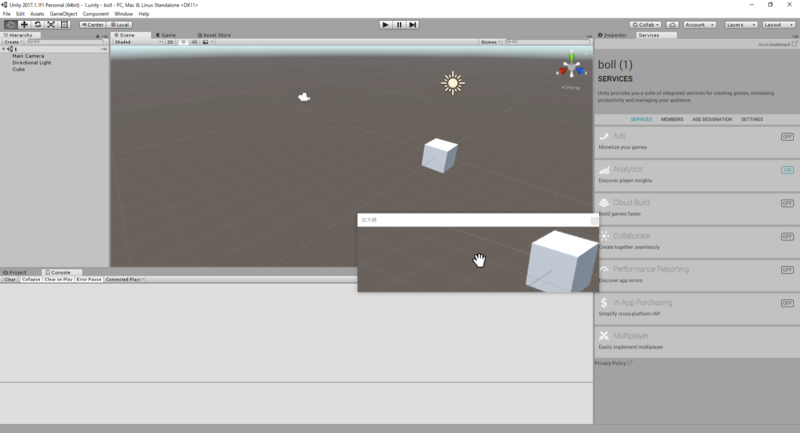Toggle Persp projection label
The image size is (800, 433).
click(x=571, y=88)
